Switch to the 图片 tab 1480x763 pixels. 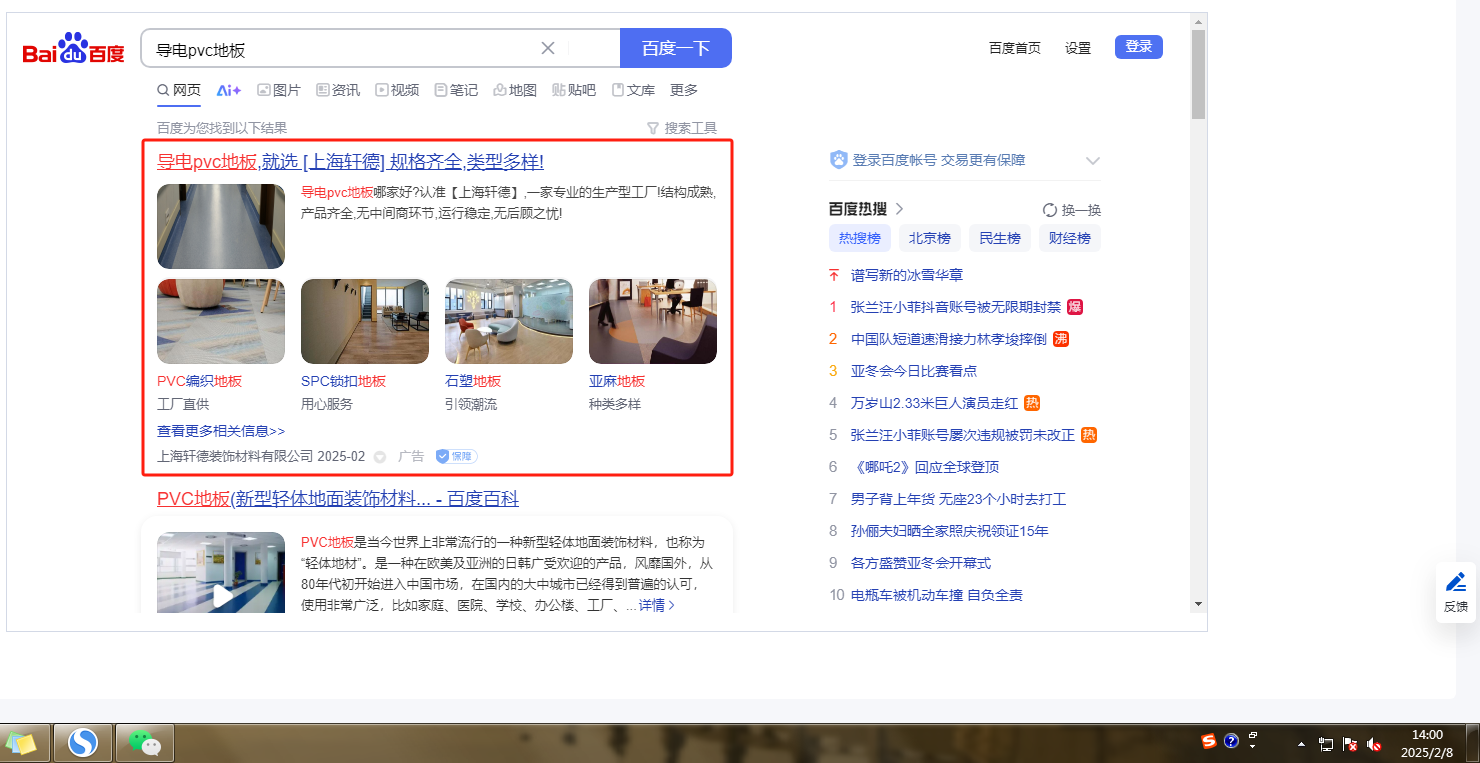tap(279, 90)
